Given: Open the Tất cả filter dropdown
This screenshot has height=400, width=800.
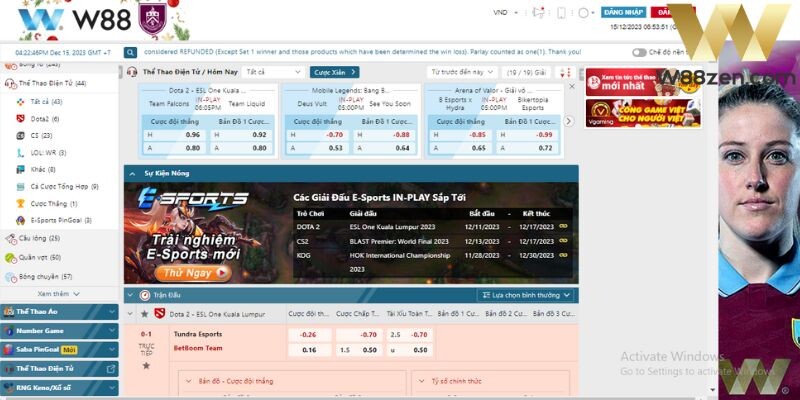Looking at the screenshot, I should (274, 72).
